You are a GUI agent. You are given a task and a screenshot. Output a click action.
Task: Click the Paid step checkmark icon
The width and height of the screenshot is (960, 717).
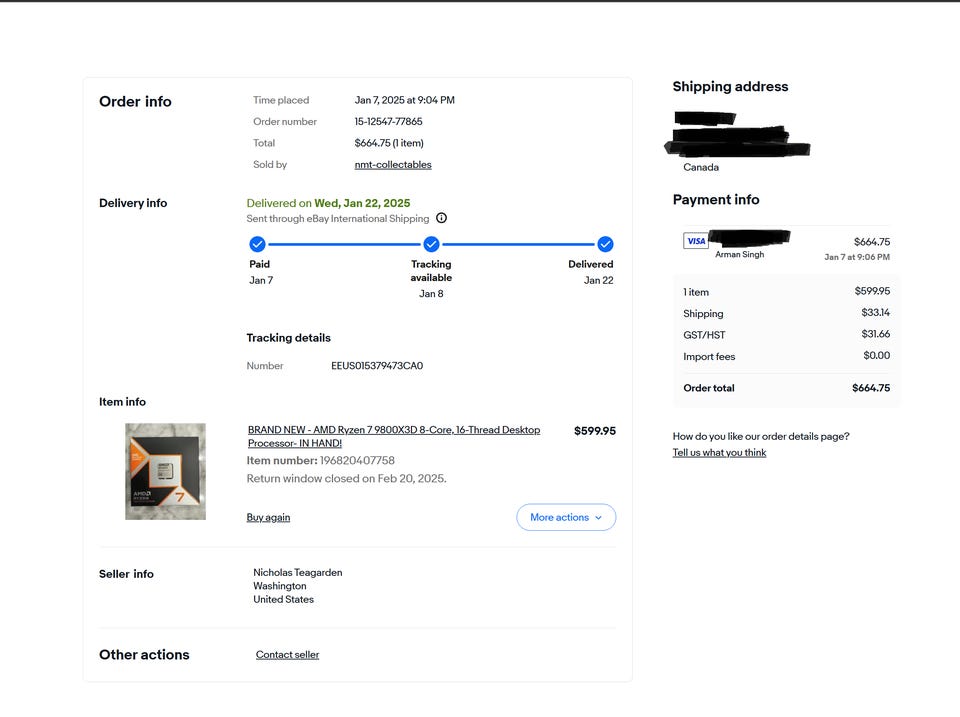(x=257, y=244)
